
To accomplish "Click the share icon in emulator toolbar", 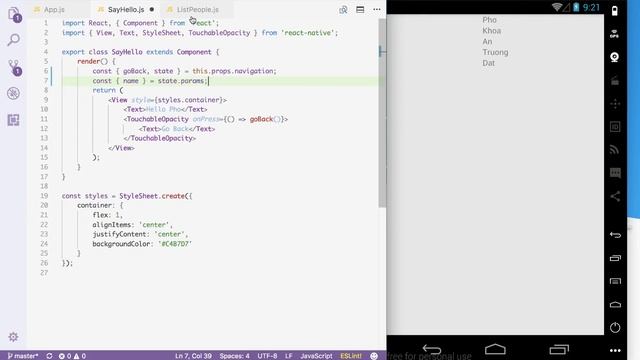I will (615, 196).
